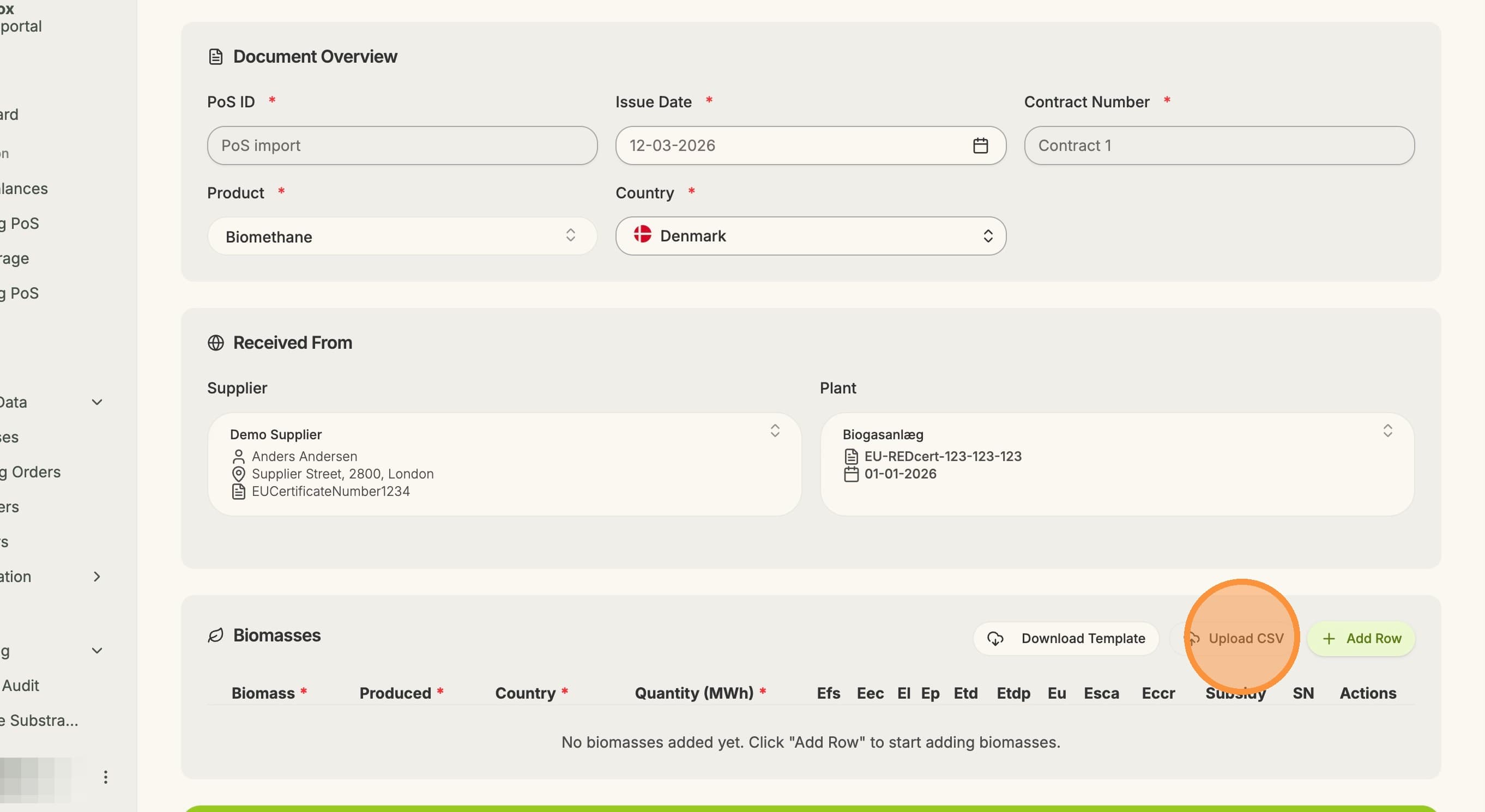
Task: Open the Orders sidebar item
Action: (x=30, y=472)
